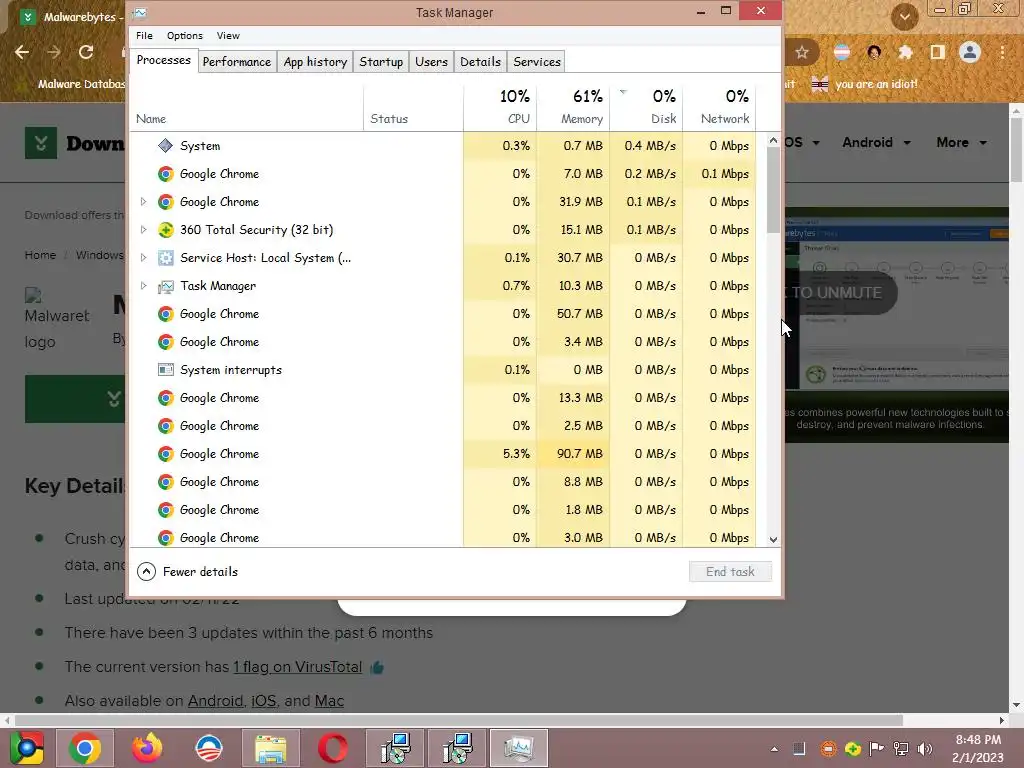
Task: Open the Android link in Key Details
Action: pos(216,701)
